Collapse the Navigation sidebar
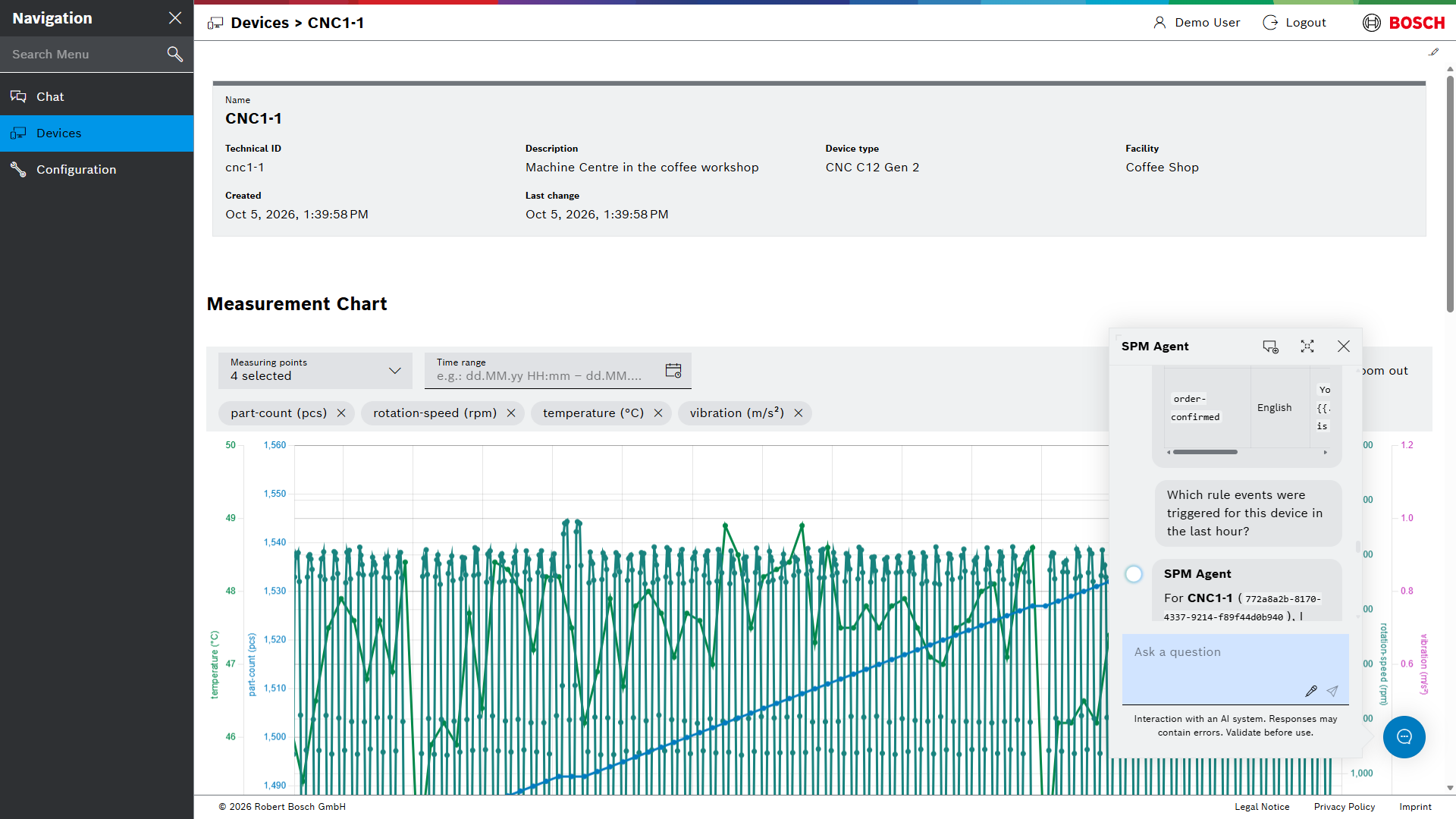The height and width of the screenshot is (819, 1456). pos(175,18)
